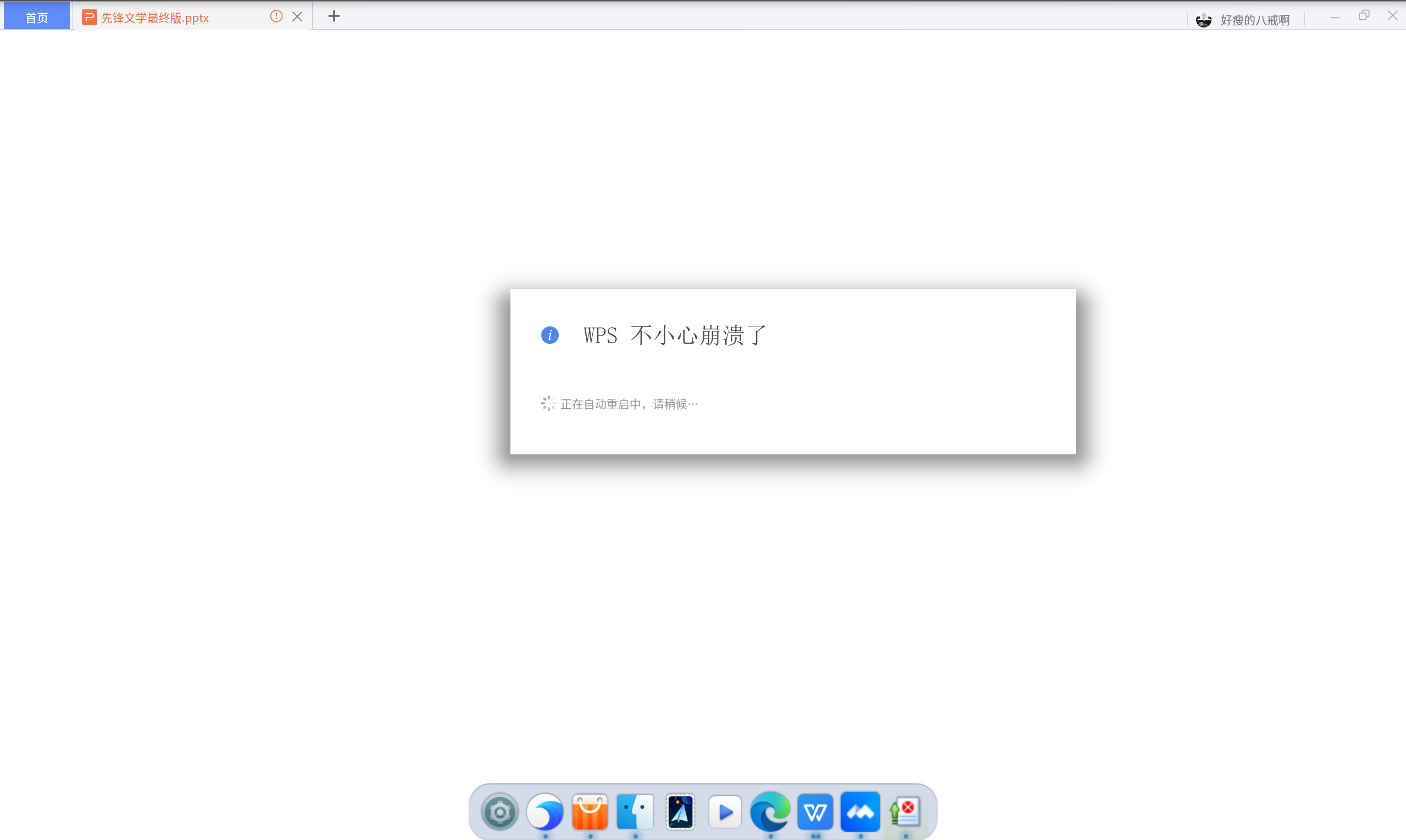
Task: Click the blue info icon in the crash dialog
Action: [549, 335]
